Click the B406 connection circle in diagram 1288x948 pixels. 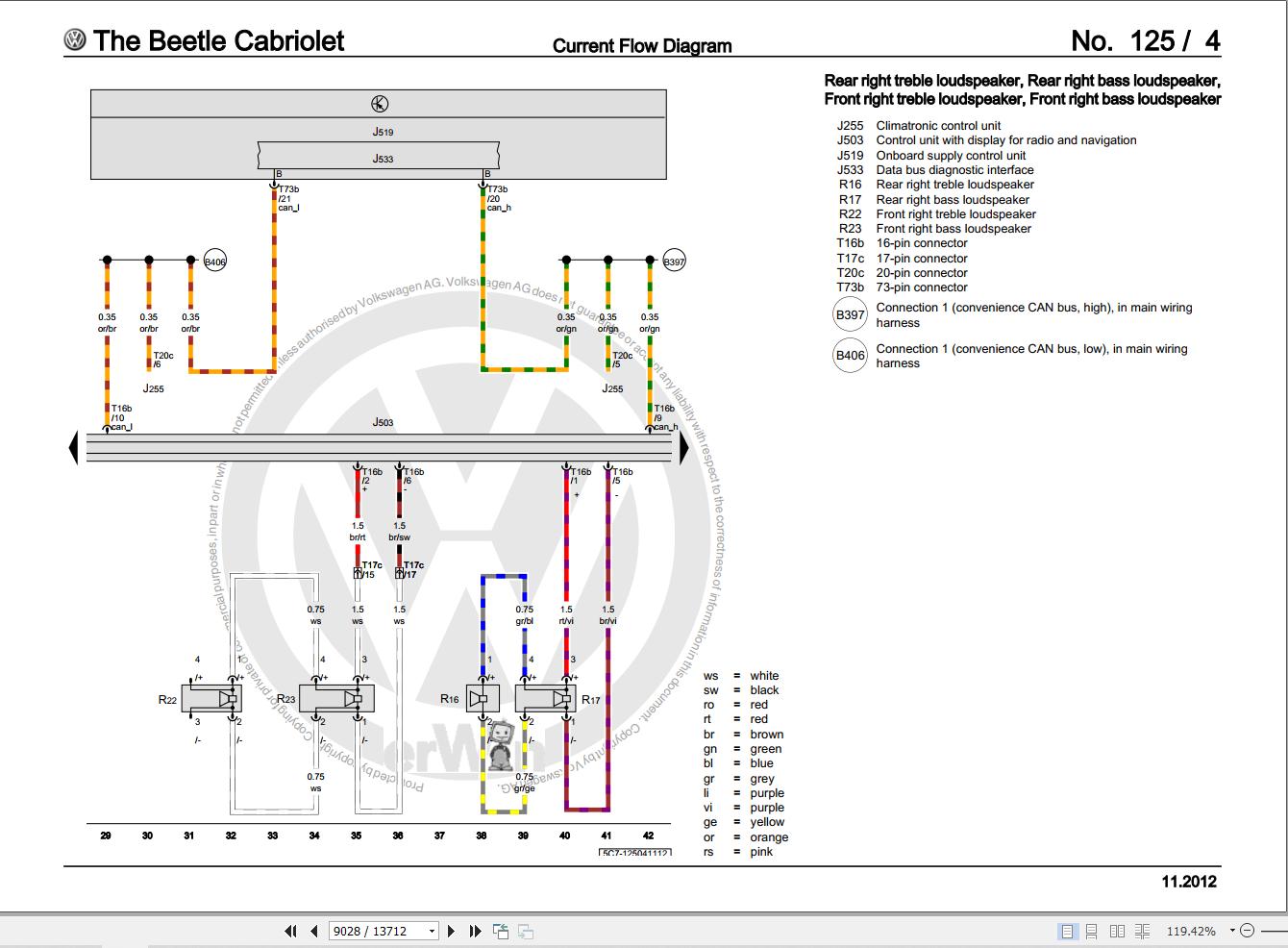[215, 261]
